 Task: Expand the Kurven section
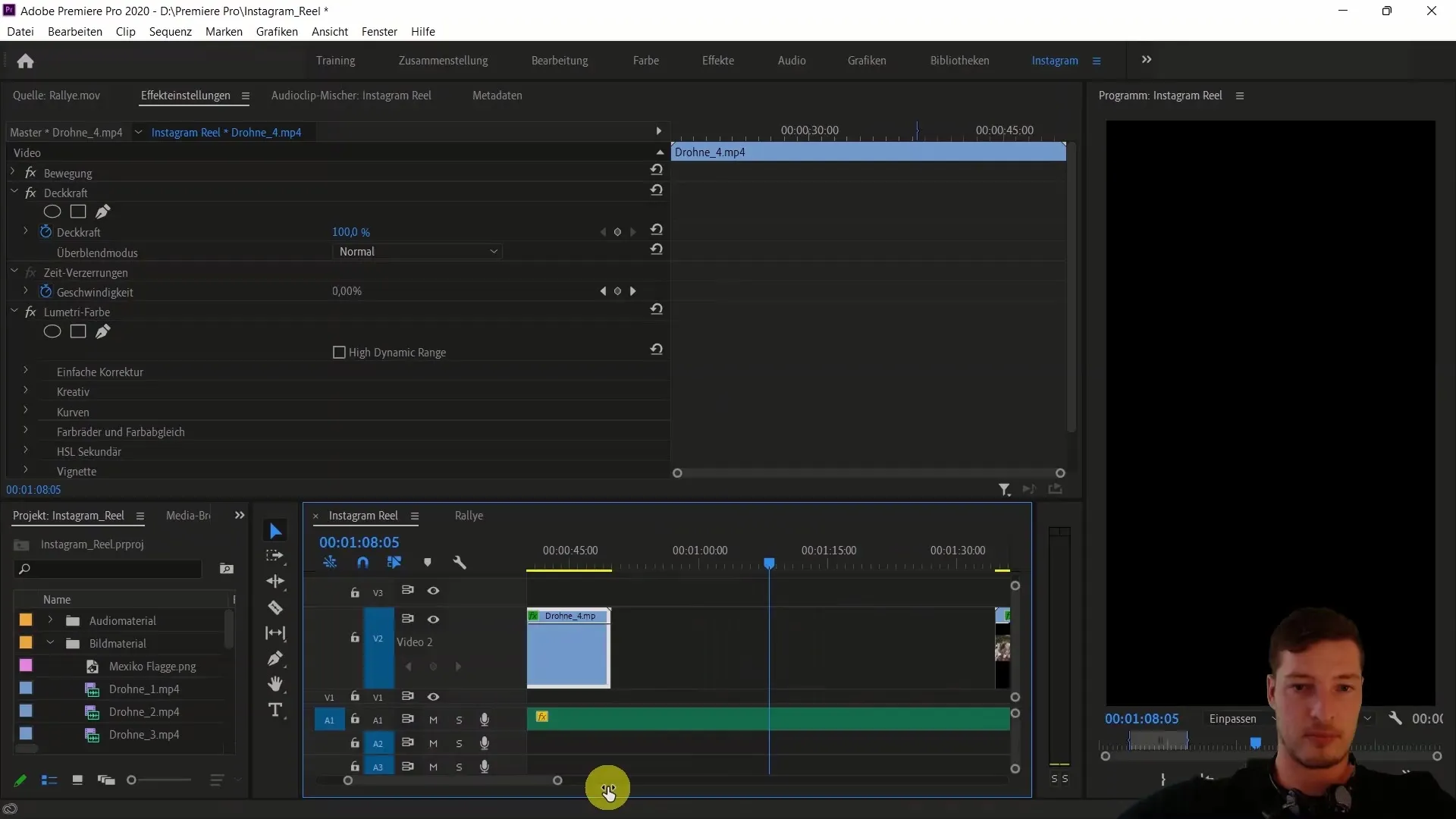(x=26, y=410)
